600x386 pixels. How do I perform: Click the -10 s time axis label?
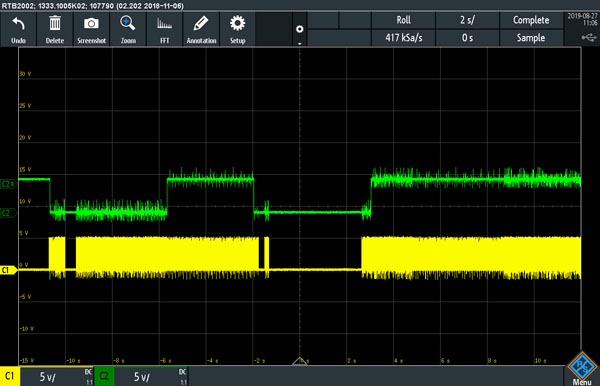pos(74,360)
